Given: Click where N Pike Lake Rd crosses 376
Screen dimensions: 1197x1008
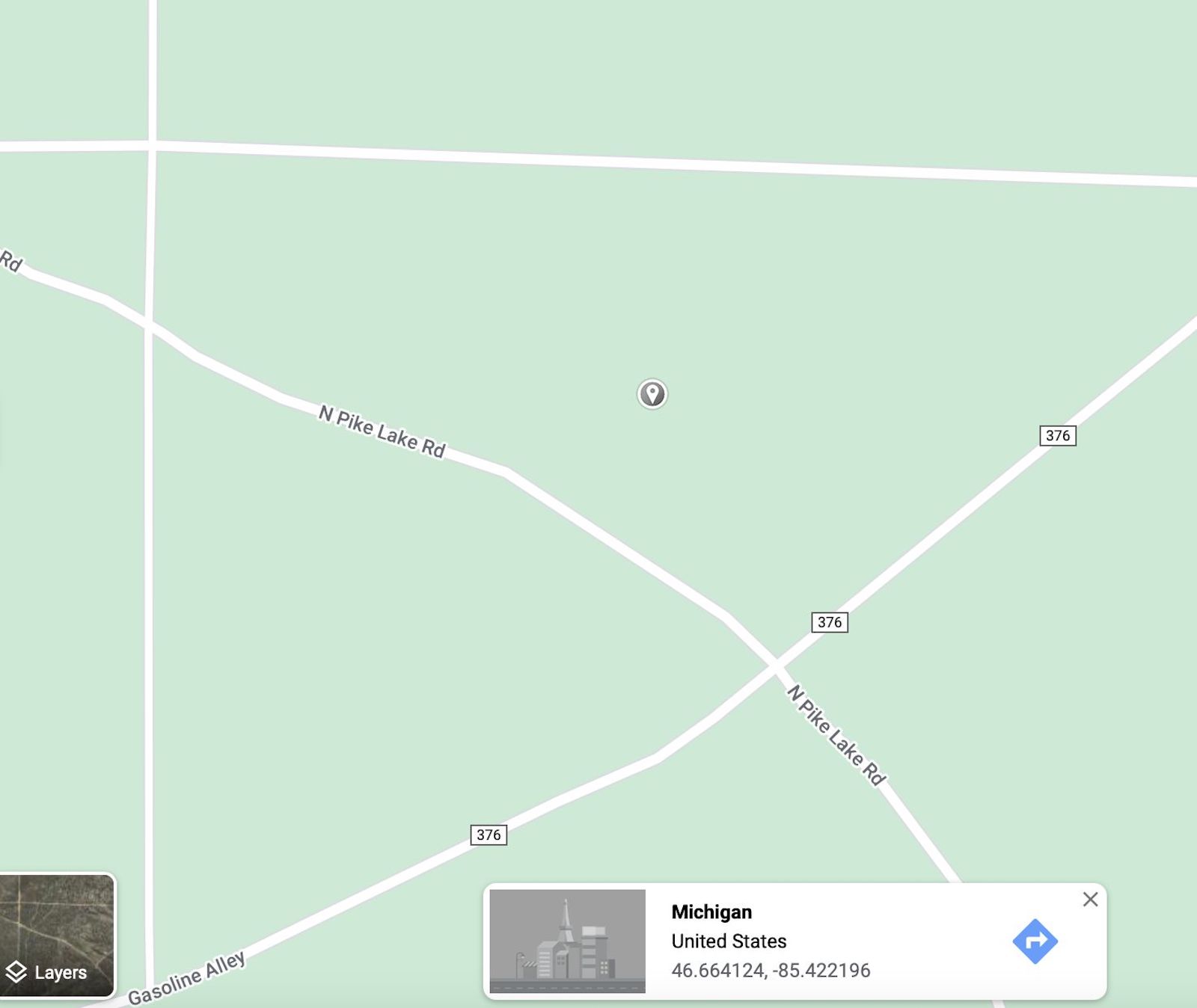Looking at the screenshot, I should coord(778,665).
